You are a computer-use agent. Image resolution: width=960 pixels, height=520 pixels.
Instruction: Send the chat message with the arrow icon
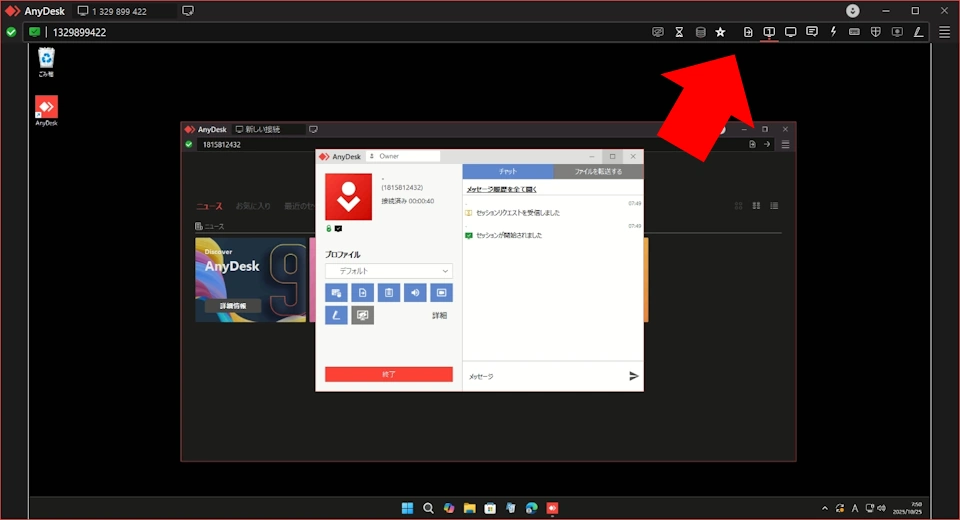(634, 376)
